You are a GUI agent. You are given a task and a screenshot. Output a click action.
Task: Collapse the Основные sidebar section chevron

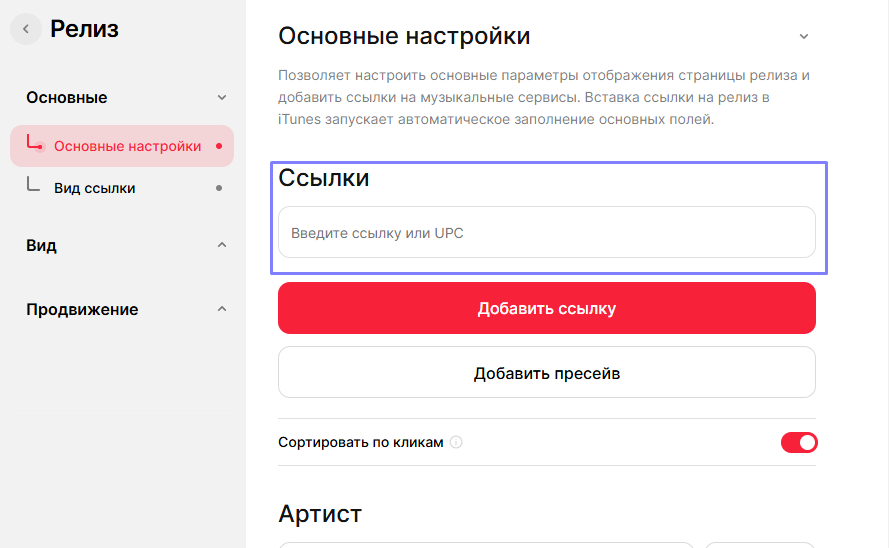222,98
